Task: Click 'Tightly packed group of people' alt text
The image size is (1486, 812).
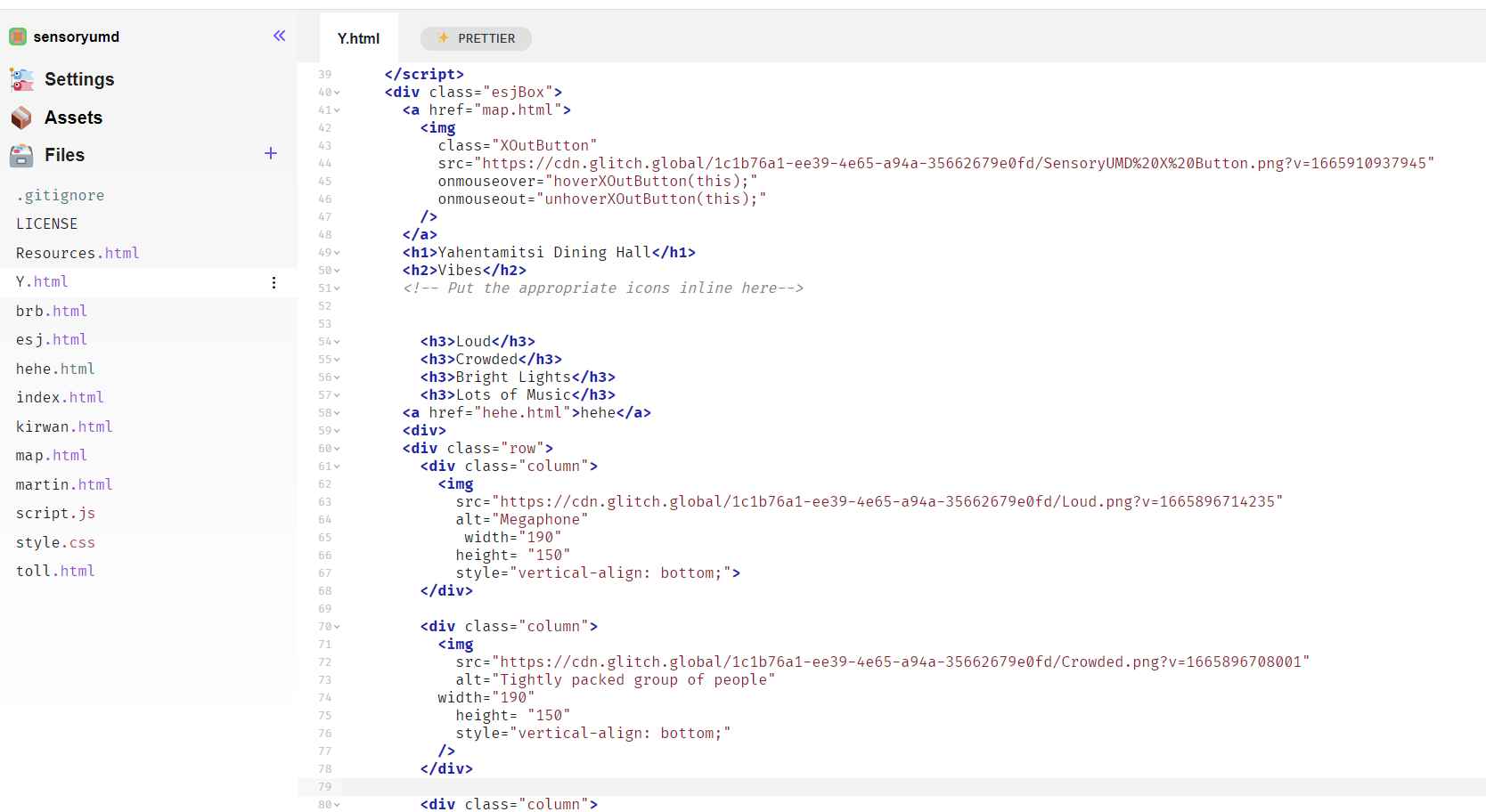Action: (x=633, y=679)
